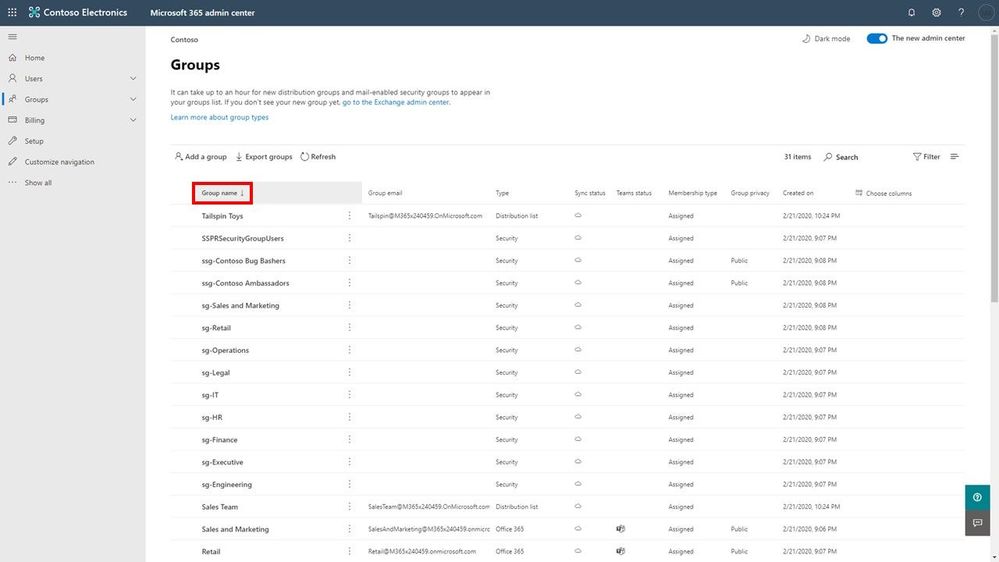Screen dimensions: 999x562
Task: Open help question mark in header
Action: (961, 12)
